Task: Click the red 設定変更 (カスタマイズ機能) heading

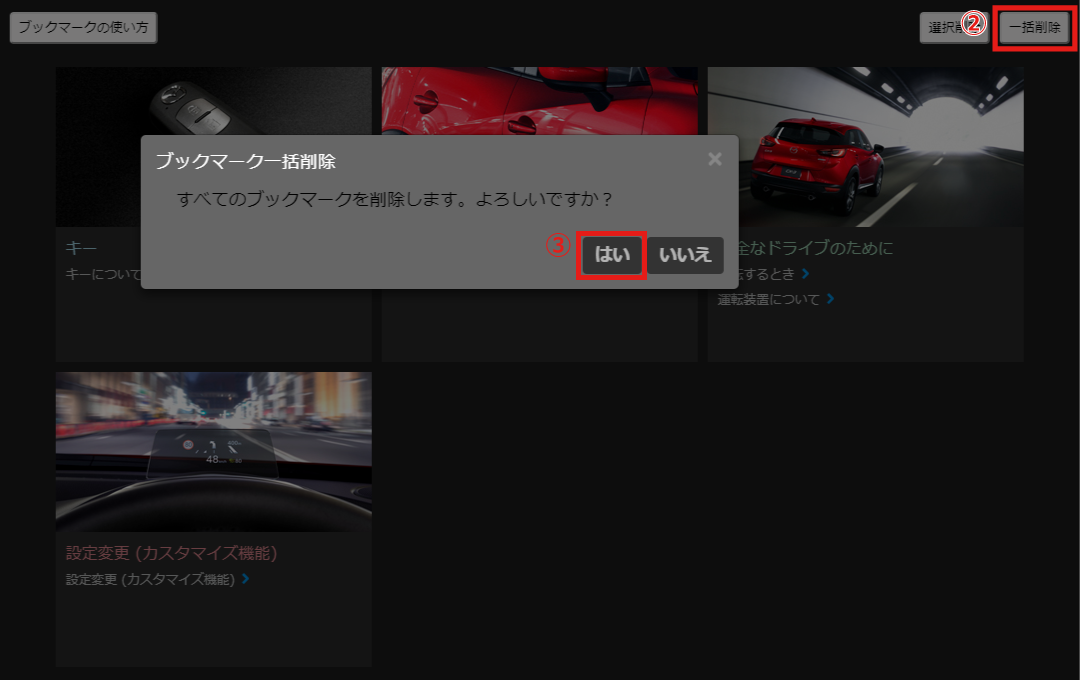Action: [x=171, y=553]
